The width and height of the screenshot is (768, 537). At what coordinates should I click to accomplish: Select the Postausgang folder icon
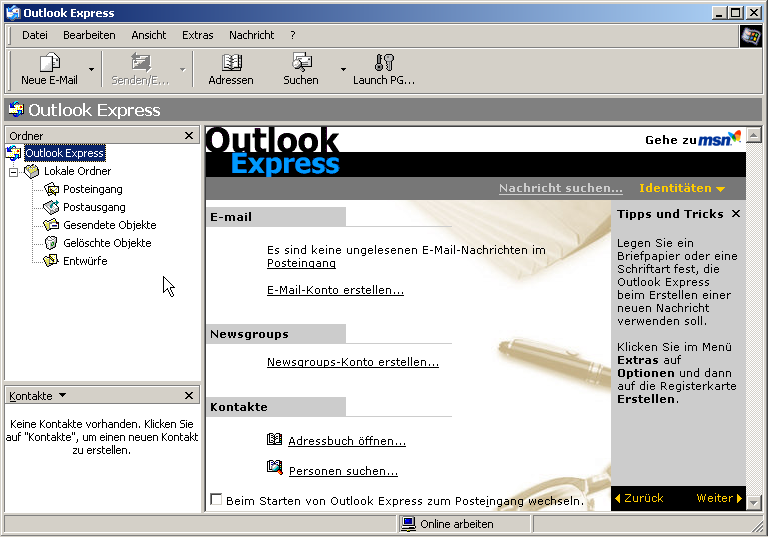click(51, 207)
